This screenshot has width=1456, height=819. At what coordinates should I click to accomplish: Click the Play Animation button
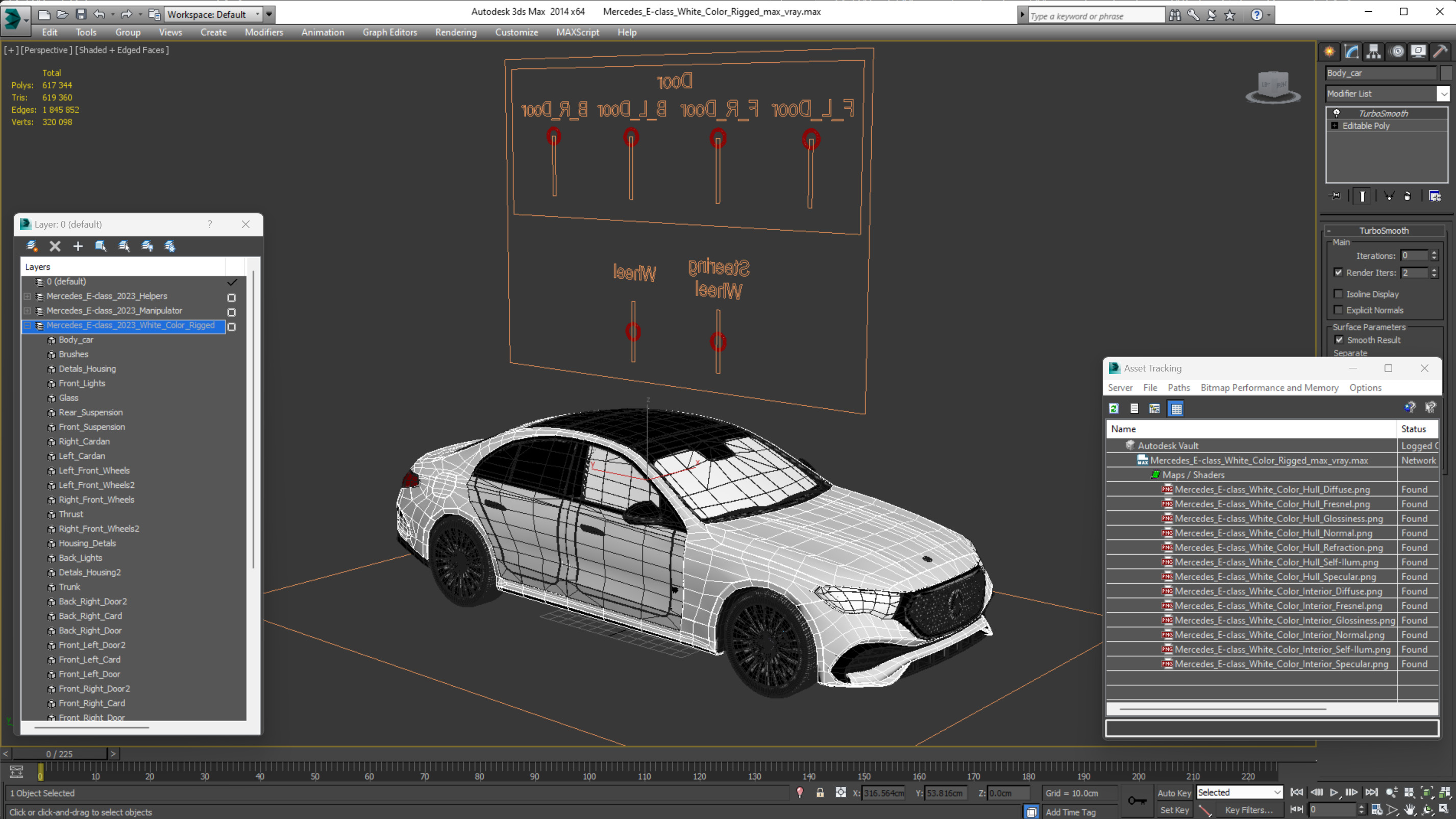[1334, 792]
